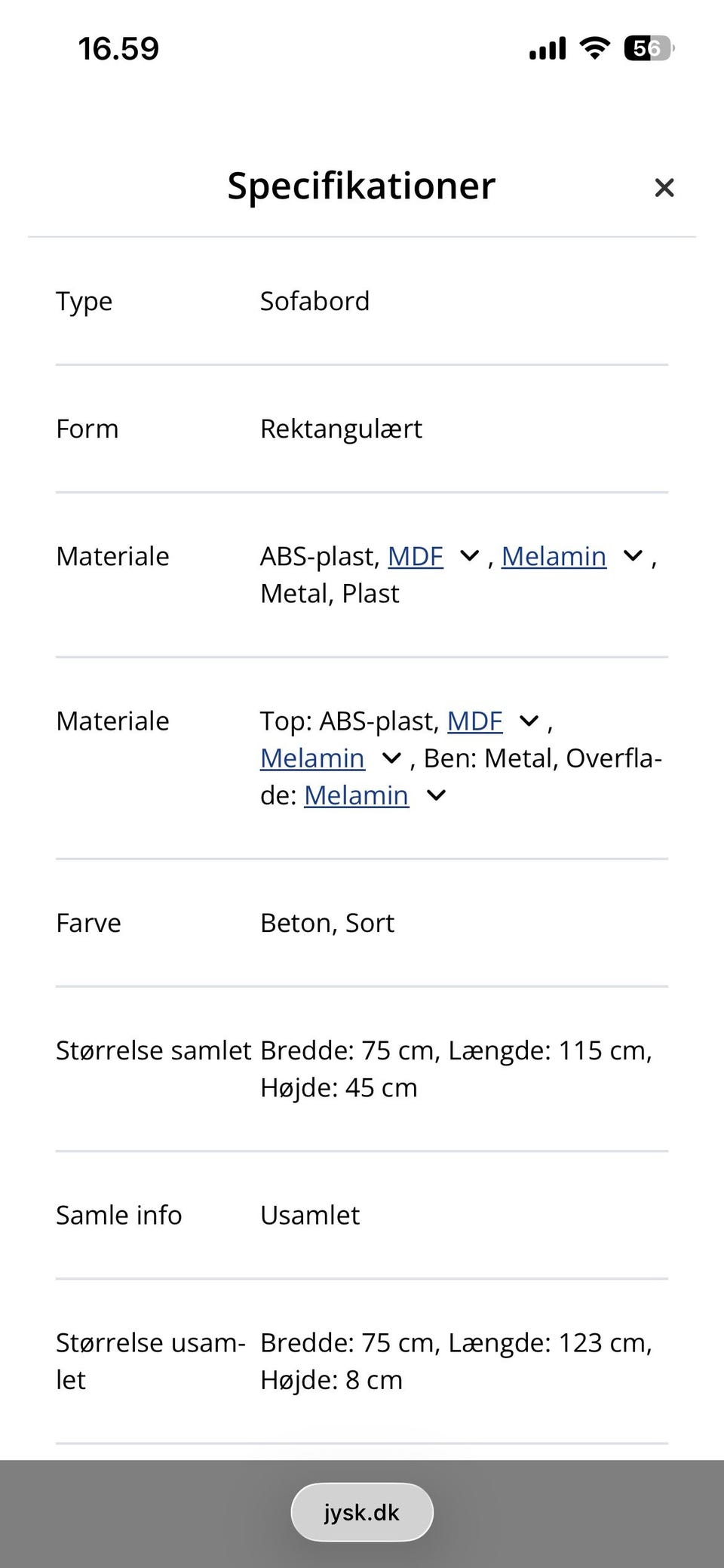Image resolution: width=724 pixels, height=1568 pixels.
Task: Expand the chevron after Melamin in first Materiale row
Action: point(633,557)
